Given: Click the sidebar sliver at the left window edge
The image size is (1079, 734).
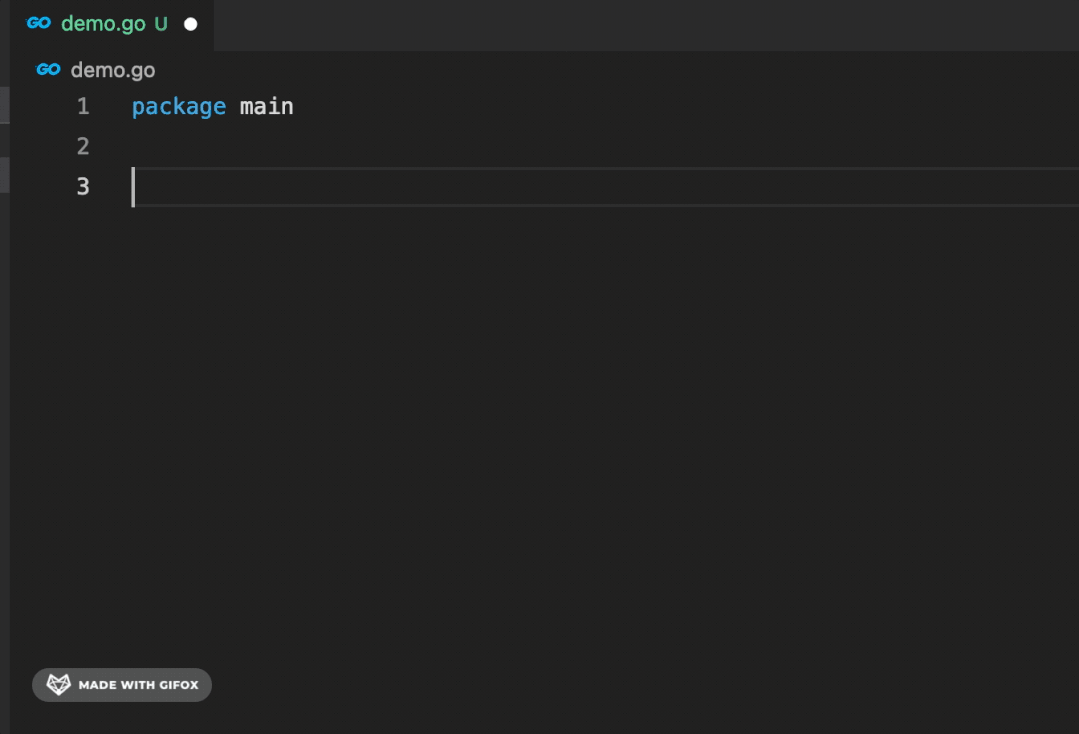Looking at the screenshot, I should click(4, 400).
